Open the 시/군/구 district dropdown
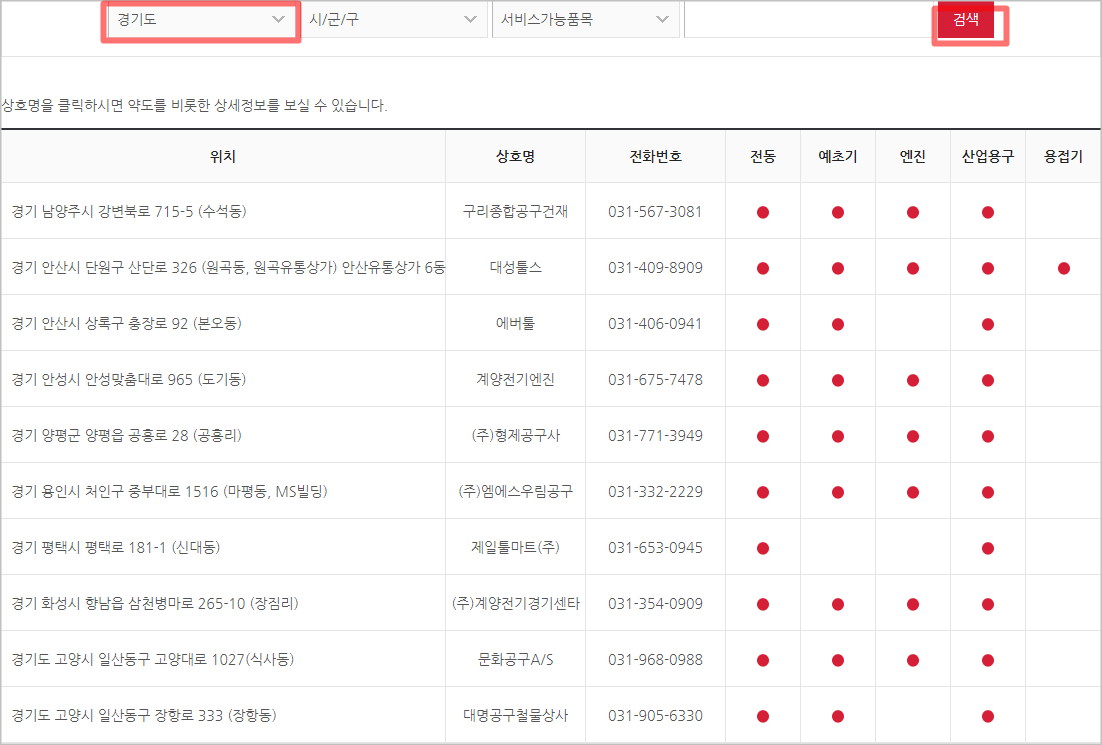The width and height of the screenshot is (1102, 745). [394, 20]
